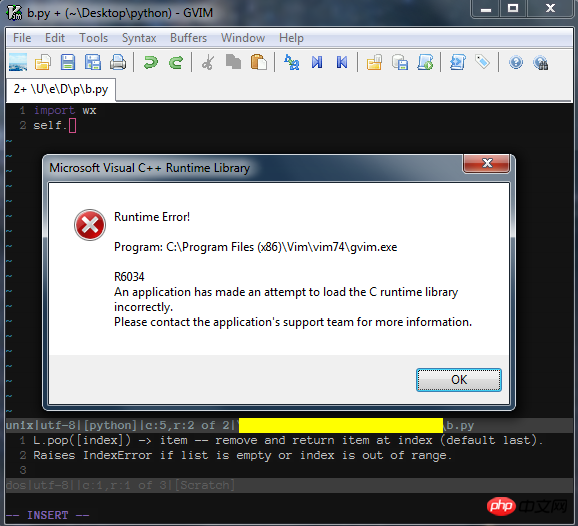Redo the last undone change
This screenshot has height=526, width=578.
click(176, 62)
